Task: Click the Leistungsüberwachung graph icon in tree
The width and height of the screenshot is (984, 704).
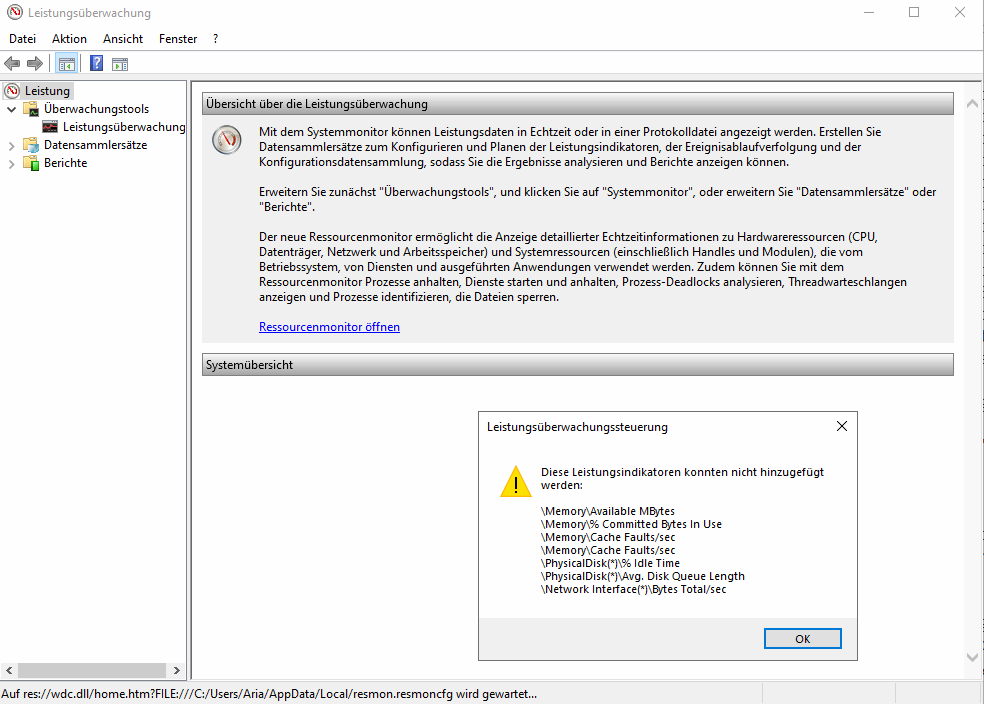Action: 50,127
